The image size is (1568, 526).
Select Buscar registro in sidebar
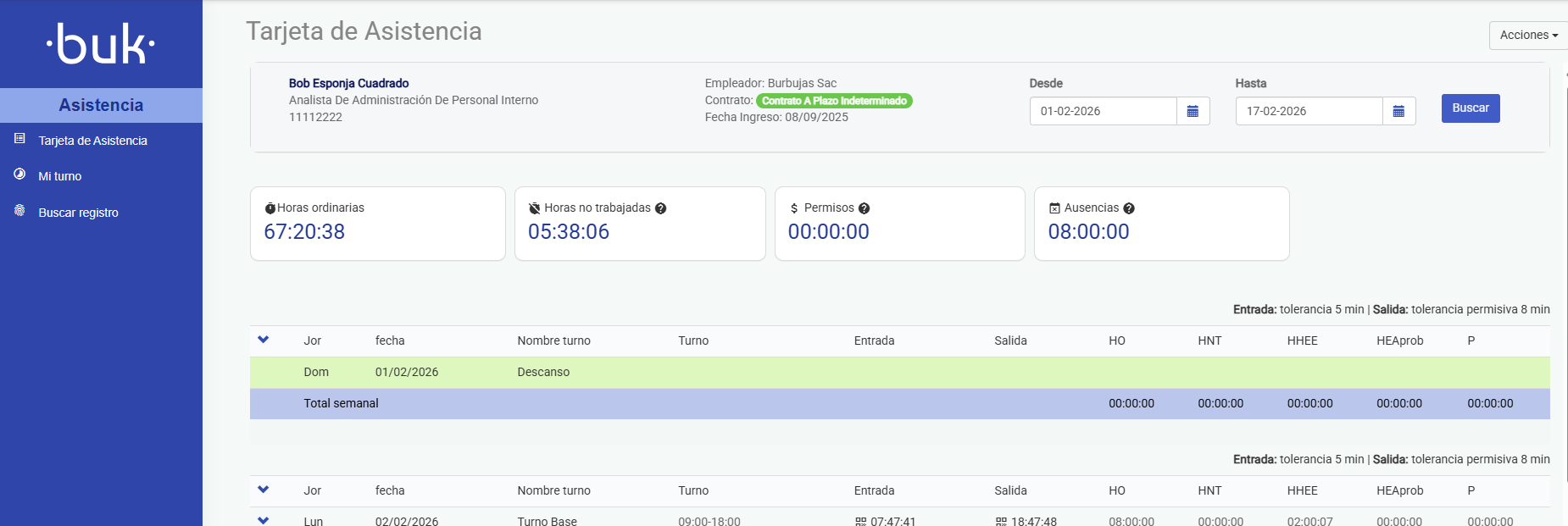tap(78, 213)
